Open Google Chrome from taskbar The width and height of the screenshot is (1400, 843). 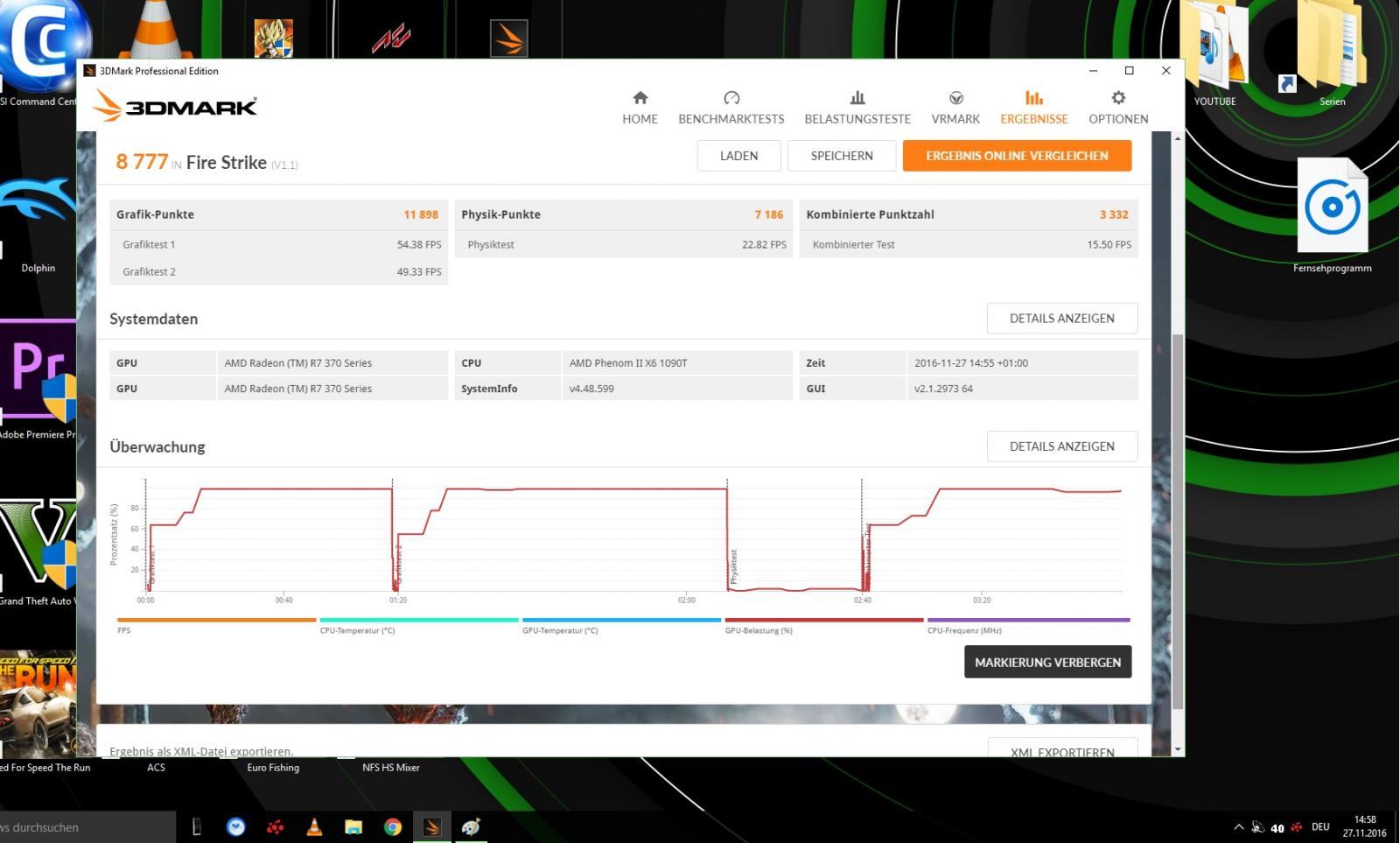(x=393, y=827)
